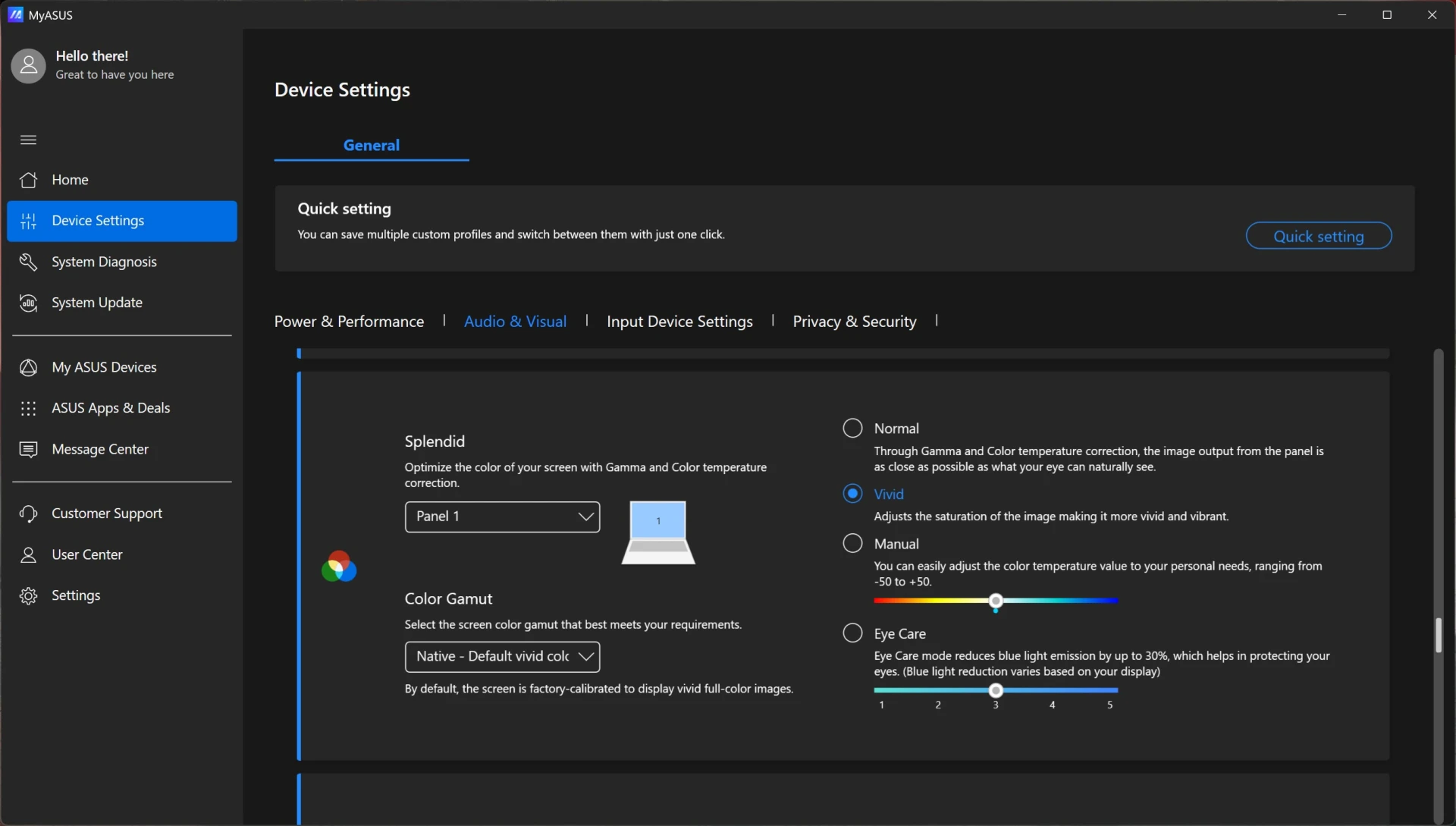Image resolution: width=1456 pixels, height=826 pixels.
Task: Click the System Diagnosis wrench icon
Action: pos(28,262)
